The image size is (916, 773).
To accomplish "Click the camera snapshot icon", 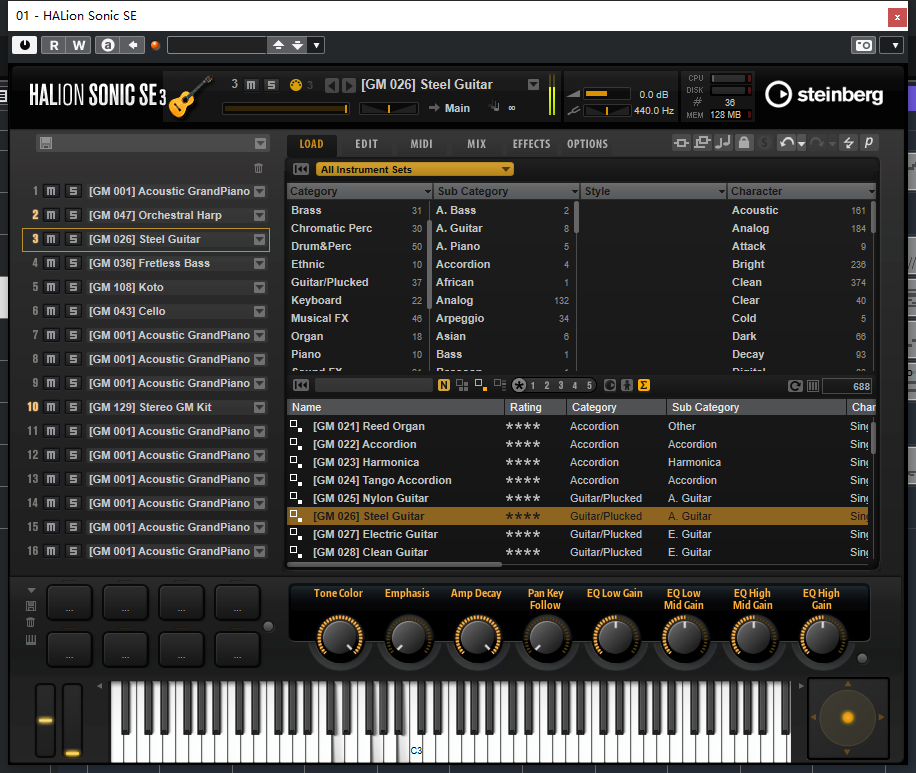I will [x=863, y=45].
